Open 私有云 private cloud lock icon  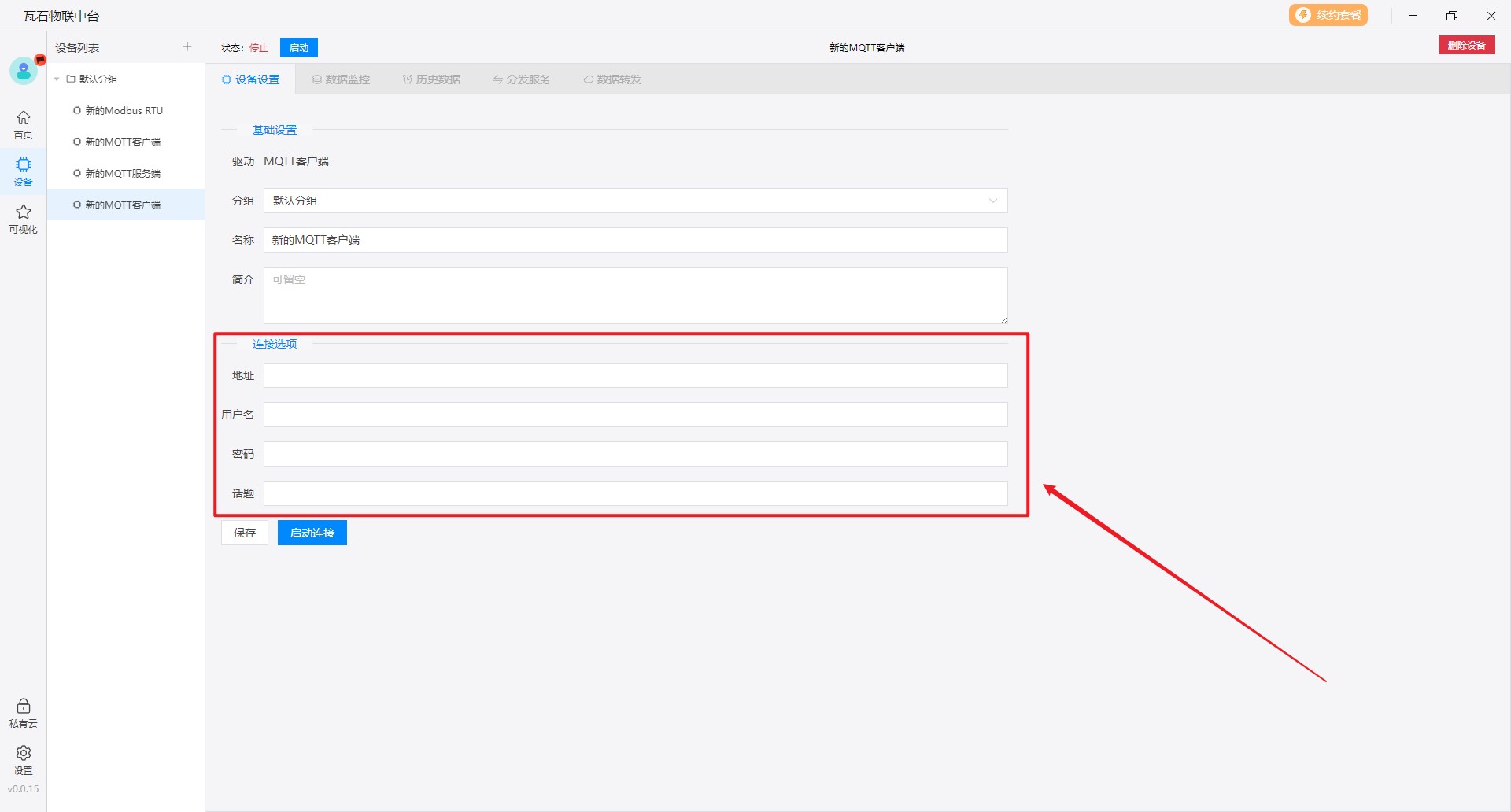point(24,713)
